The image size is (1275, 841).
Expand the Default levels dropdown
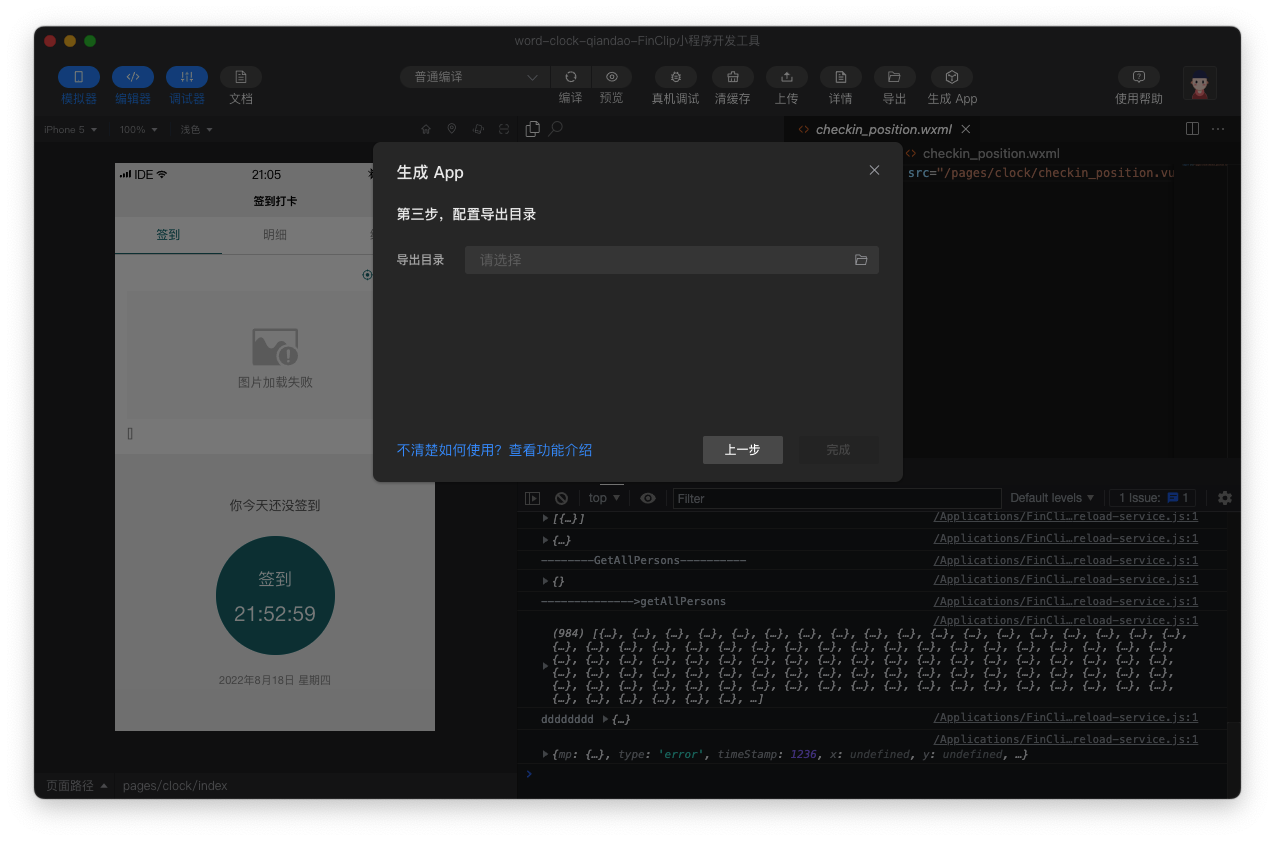[x=1051, y=498]
